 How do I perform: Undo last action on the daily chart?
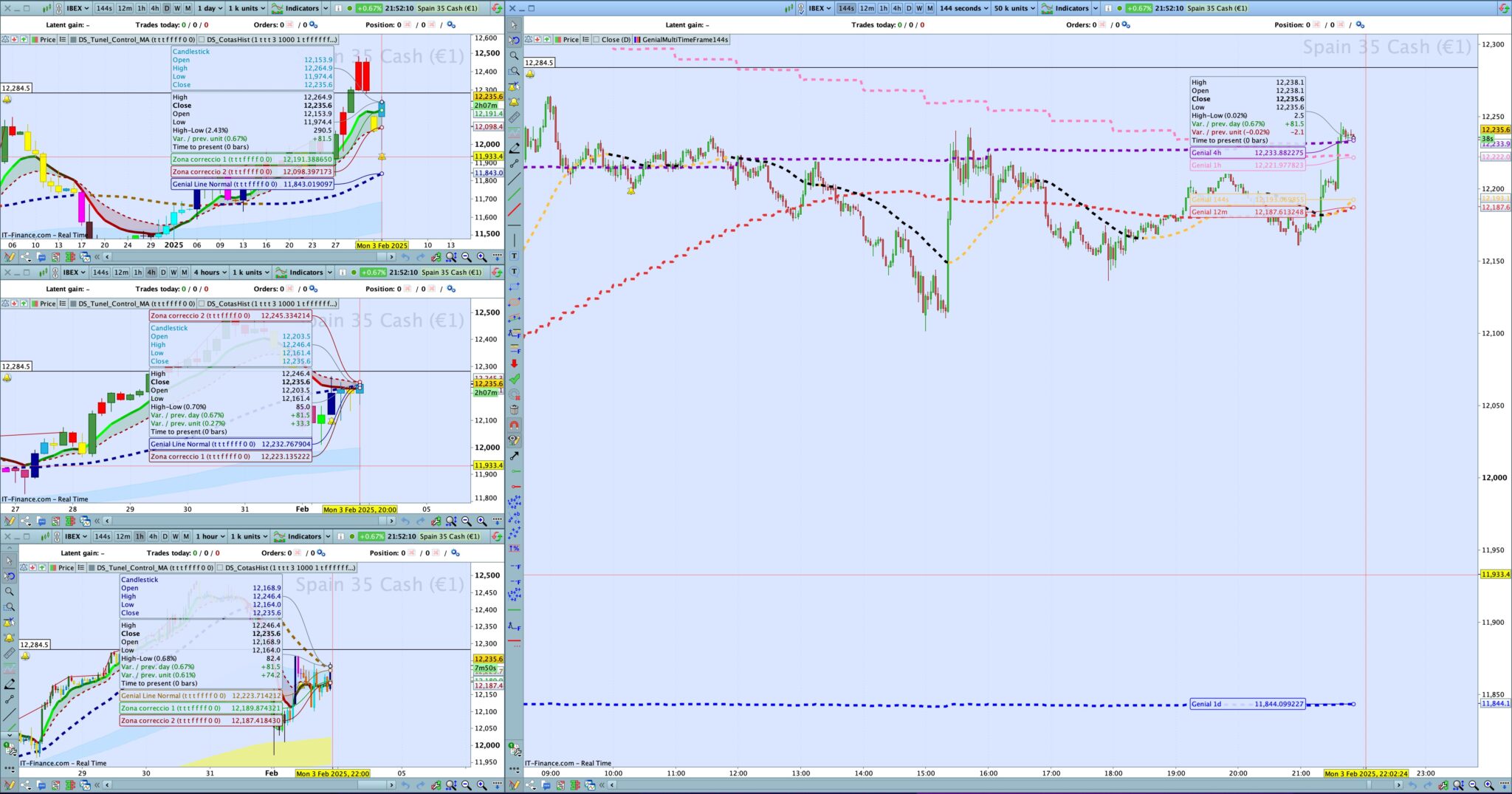point(405,257)
